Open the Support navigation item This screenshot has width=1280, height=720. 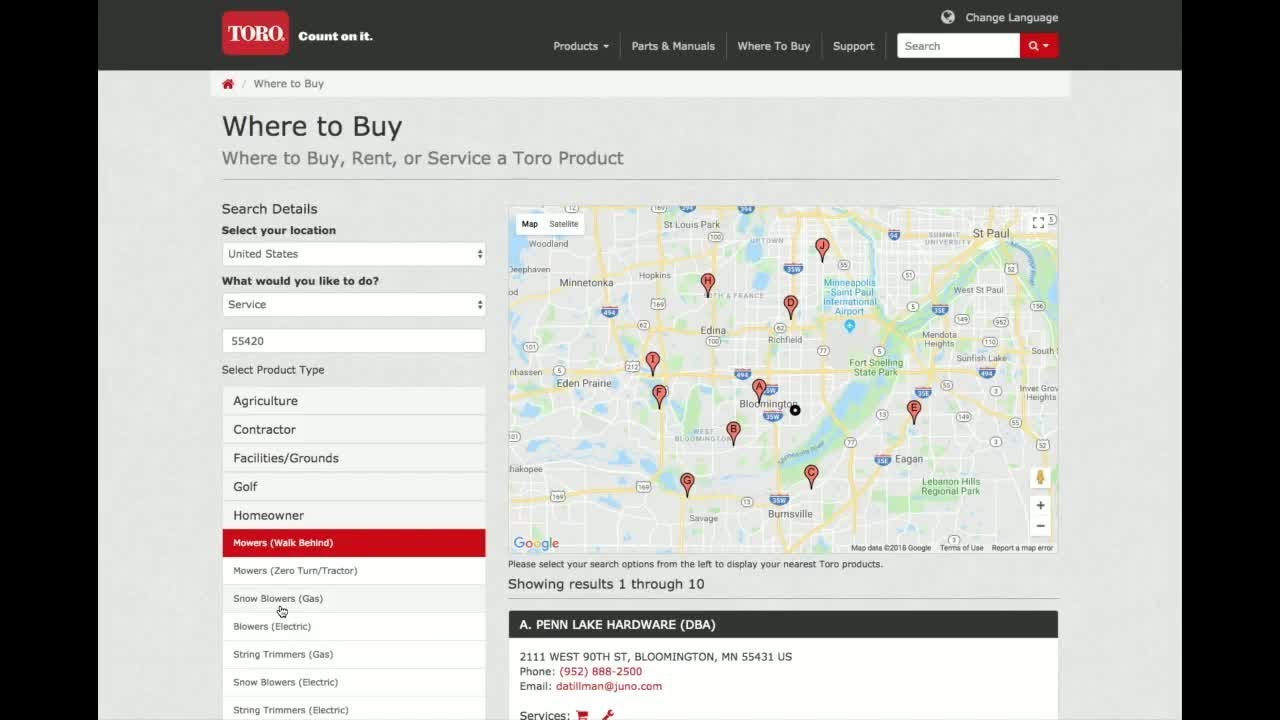point(853,46)
